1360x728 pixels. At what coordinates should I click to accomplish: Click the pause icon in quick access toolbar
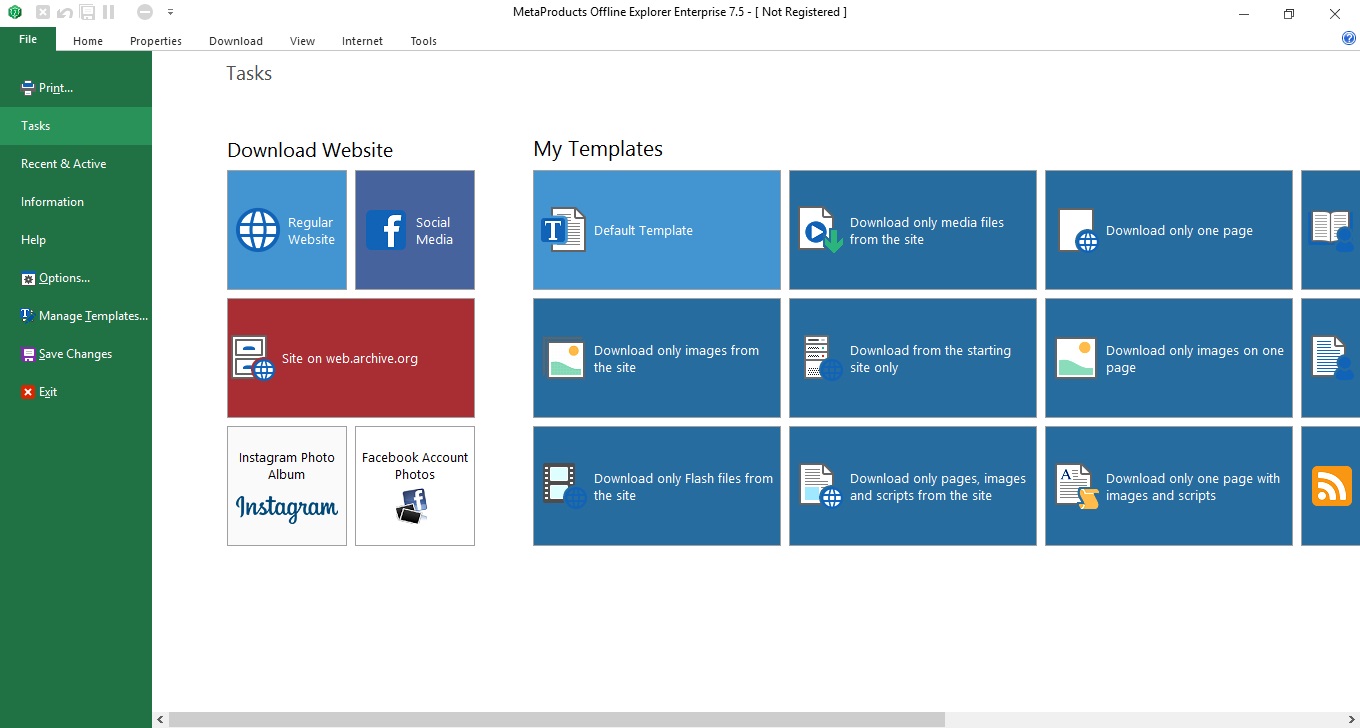tap(108, 12)
